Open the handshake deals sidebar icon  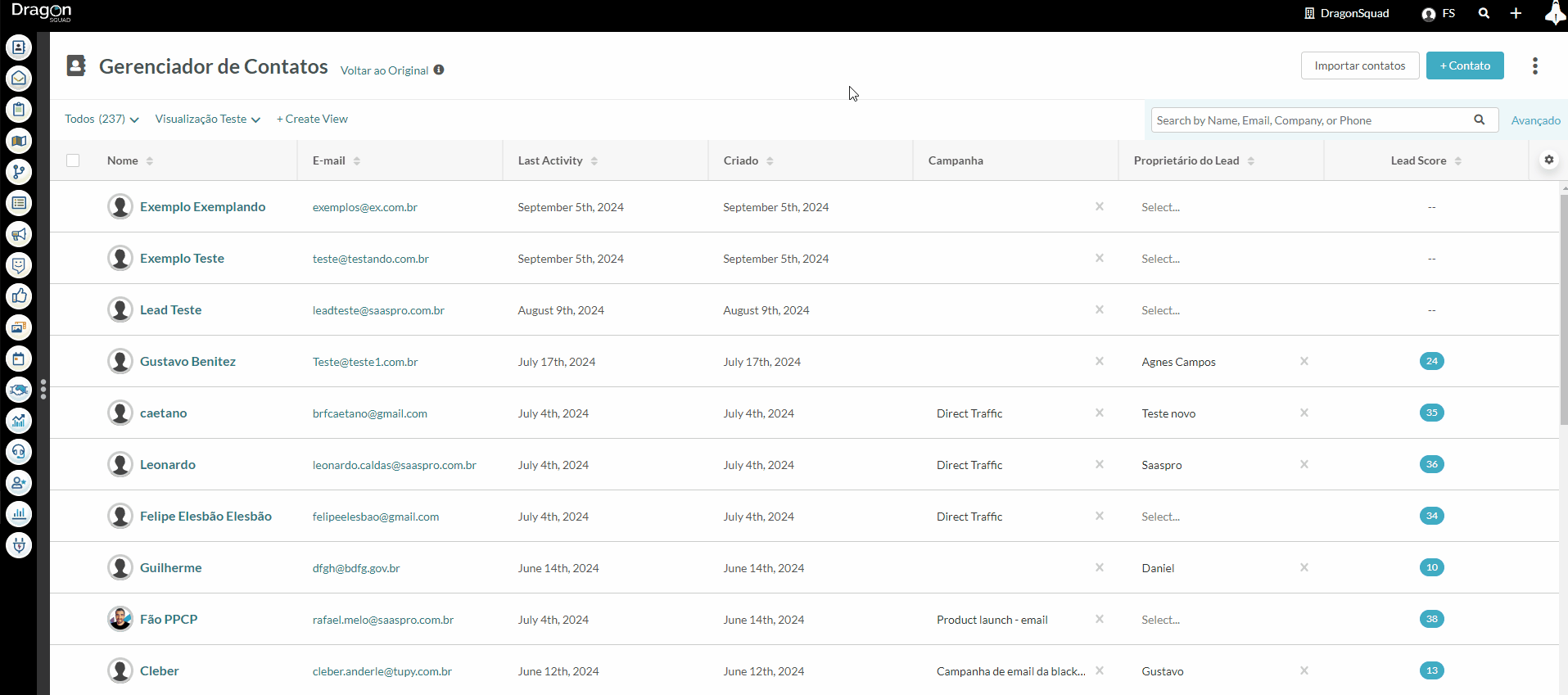pos(19,390)
